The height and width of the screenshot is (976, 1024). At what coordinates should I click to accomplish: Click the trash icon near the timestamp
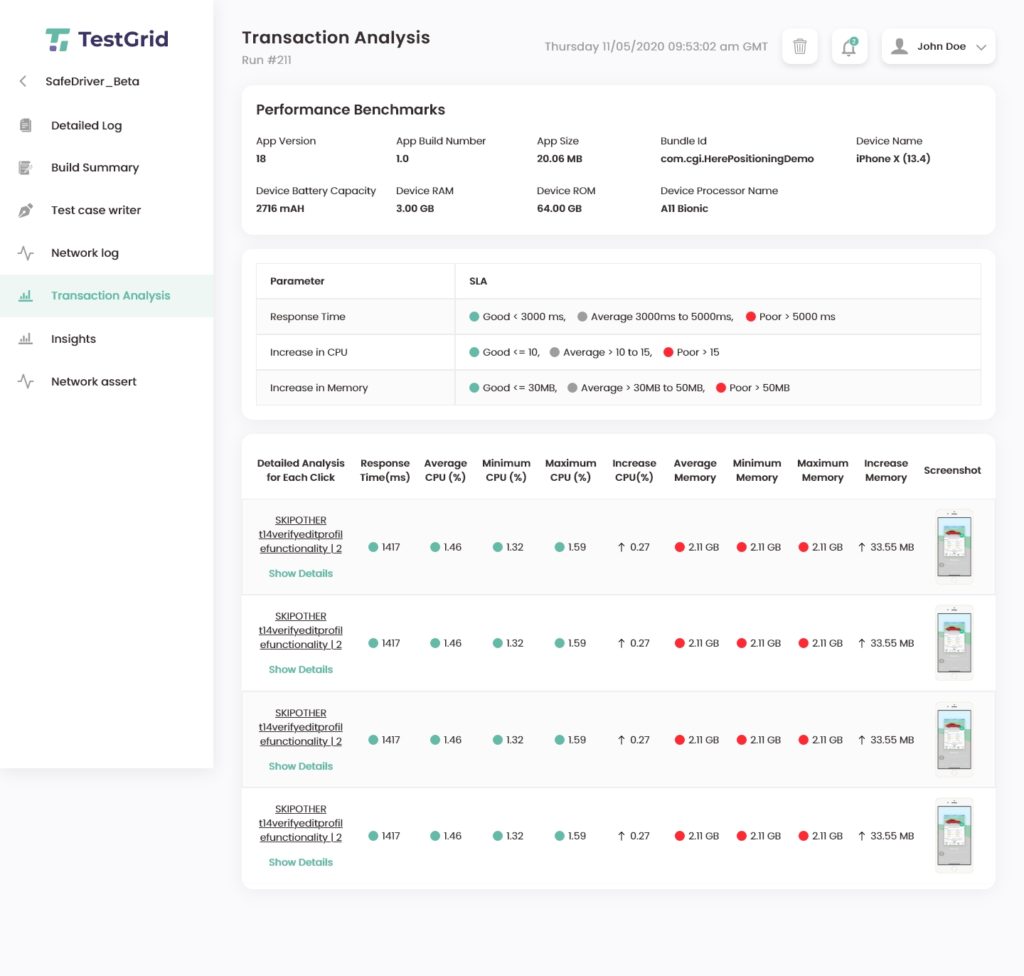tap(799, 46)
